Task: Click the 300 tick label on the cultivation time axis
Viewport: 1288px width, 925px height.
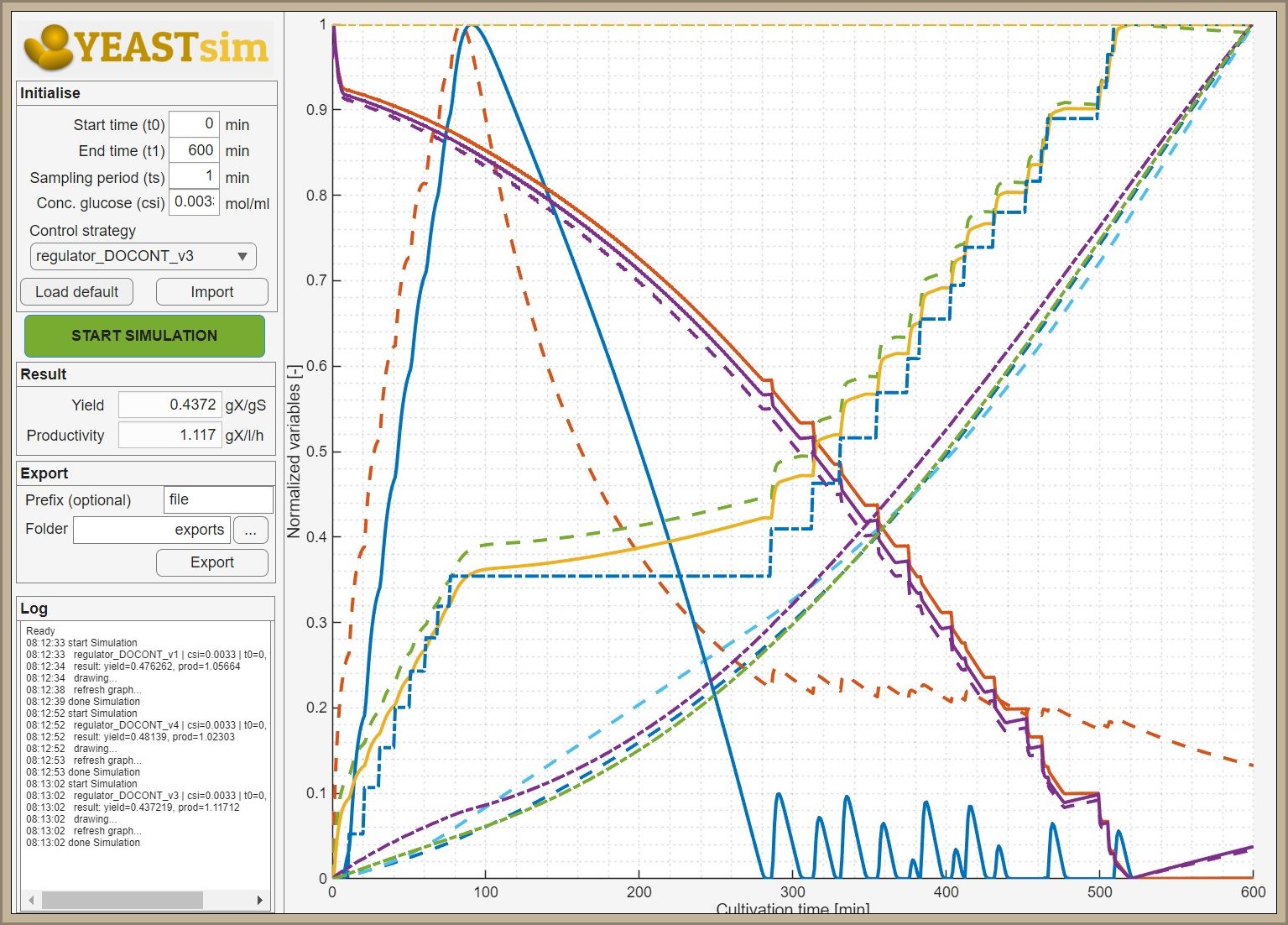Action: (792, 892)
